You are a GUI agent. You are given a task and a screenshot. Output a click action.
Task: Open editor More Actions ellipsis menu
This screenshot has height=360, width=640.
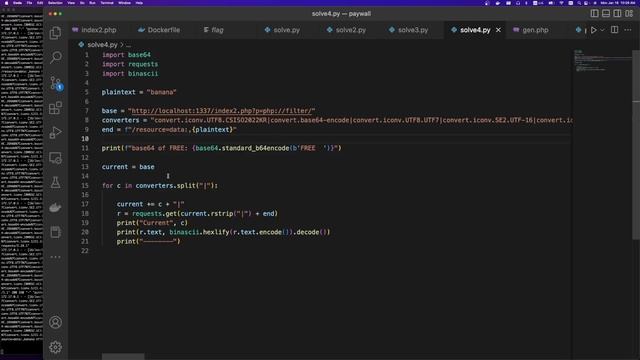(628, 30)
